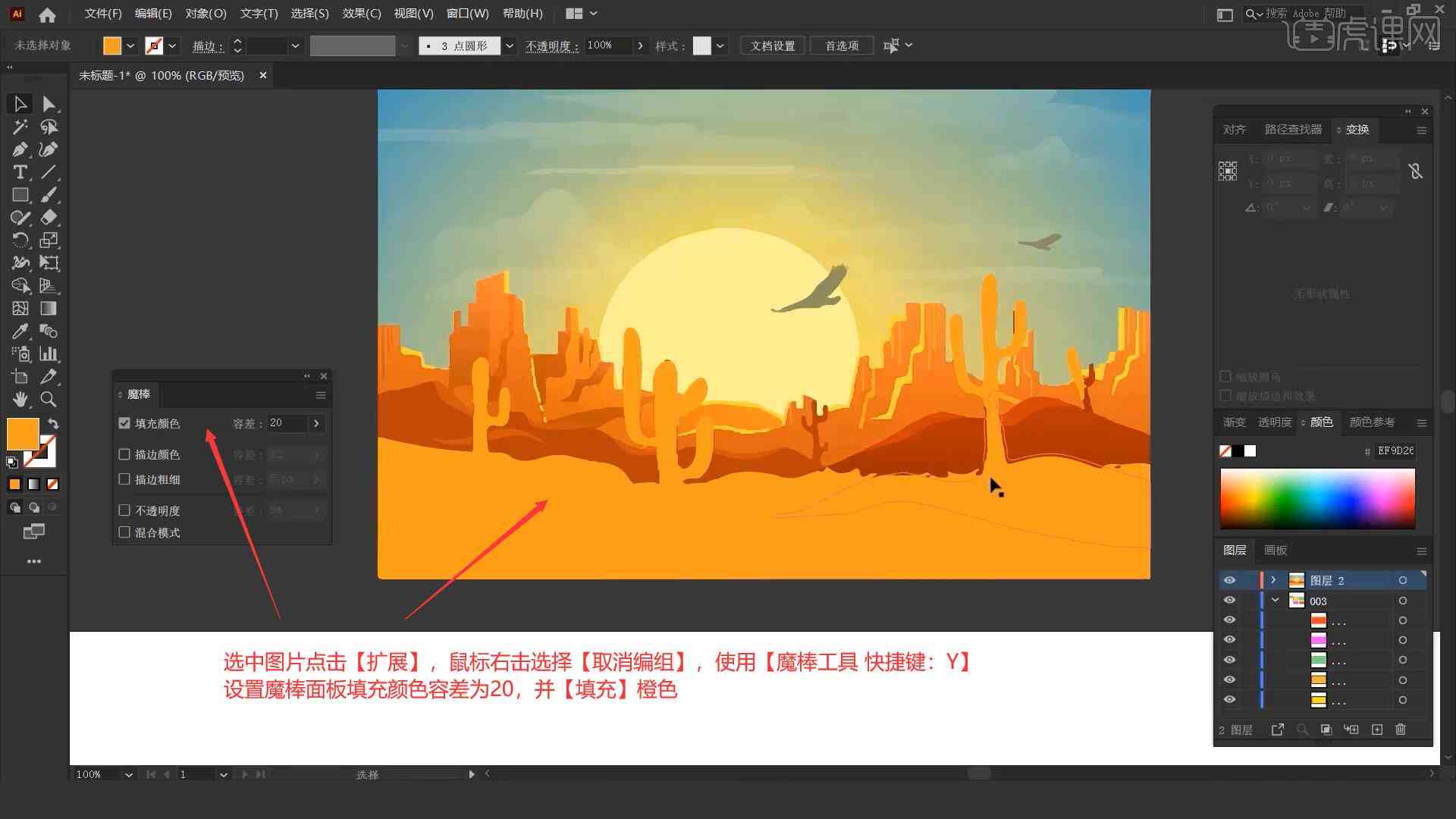Screen dimensions: 1456x819
Task: Click the orange foreground color swatch
Action: click(22, 432)
